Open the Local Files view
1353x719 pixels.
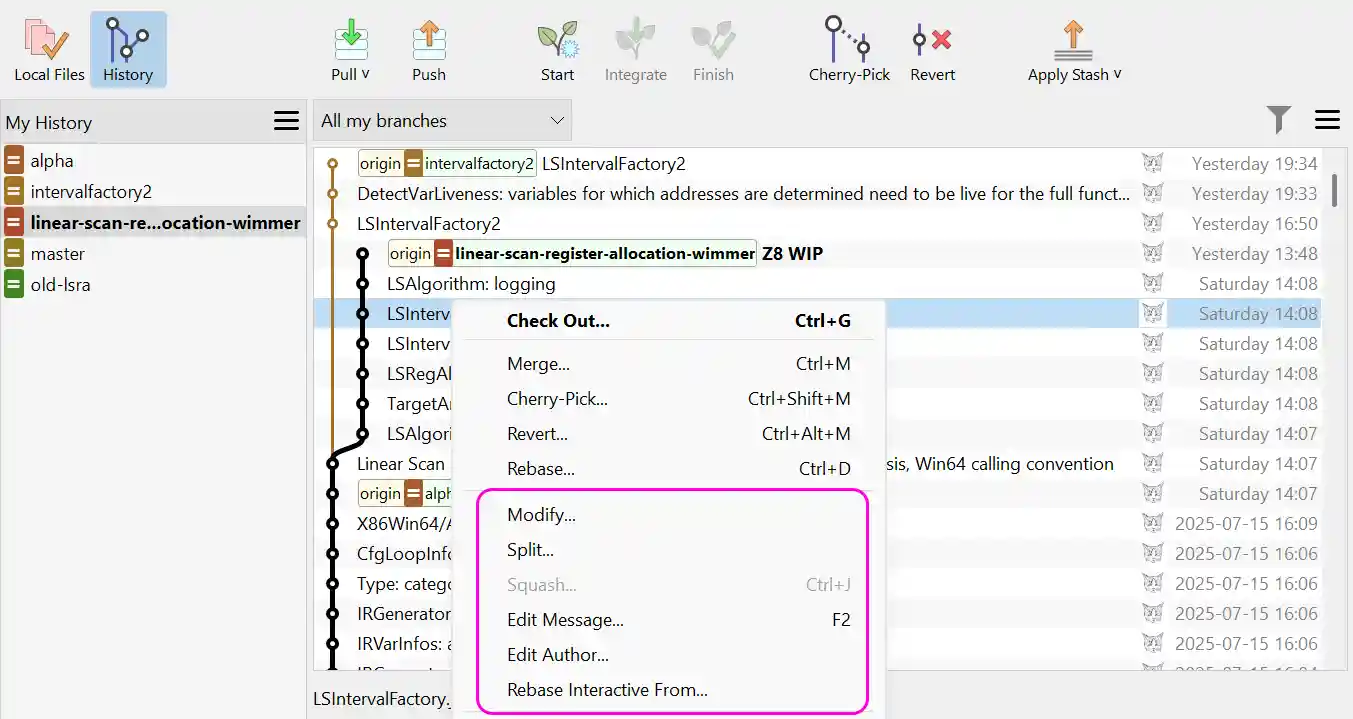pyautogui.click(x=47, y=47)
